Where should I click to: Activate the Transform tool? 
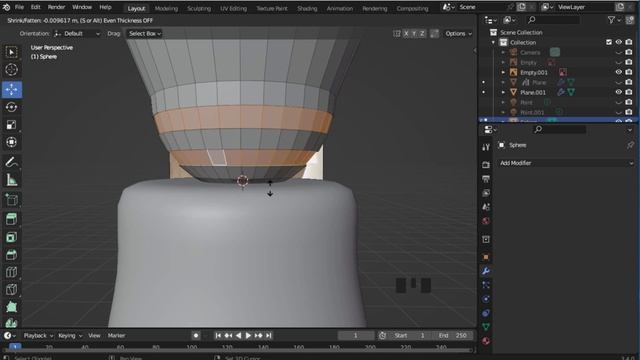(11, 142)
